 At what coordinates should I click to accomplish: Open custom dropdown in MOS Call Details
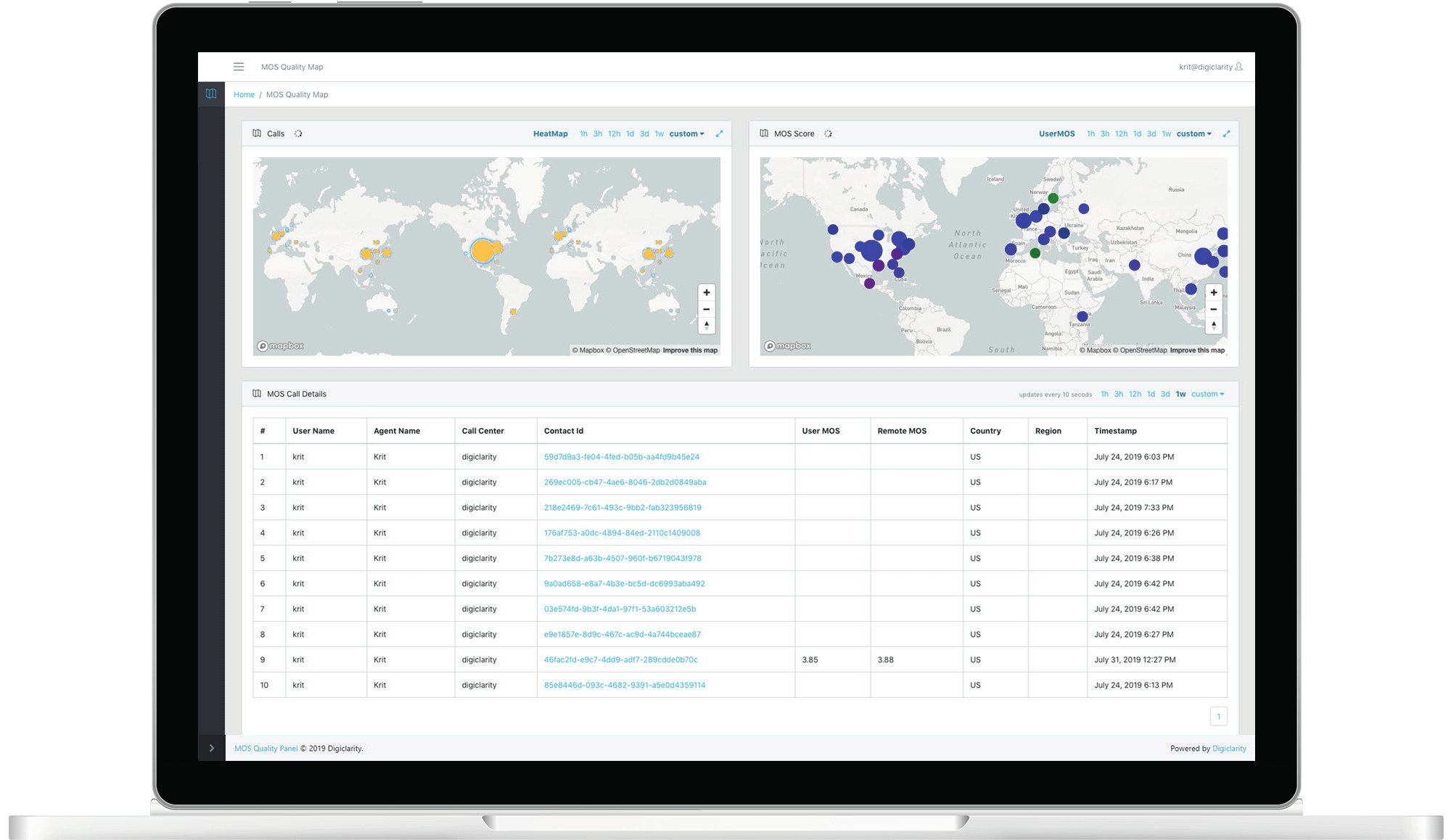coord(1207,394)
